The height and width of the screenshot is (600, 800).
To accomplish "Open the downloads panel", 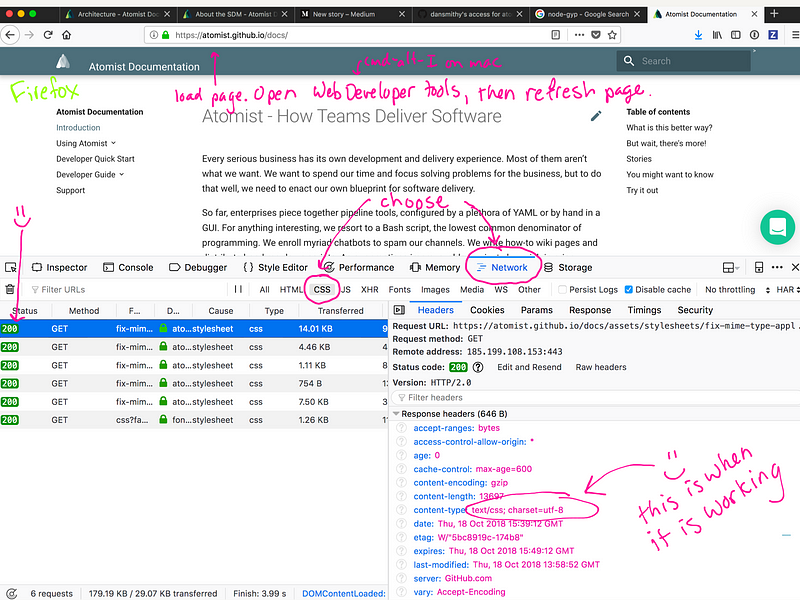I will (x=698, y=35).
